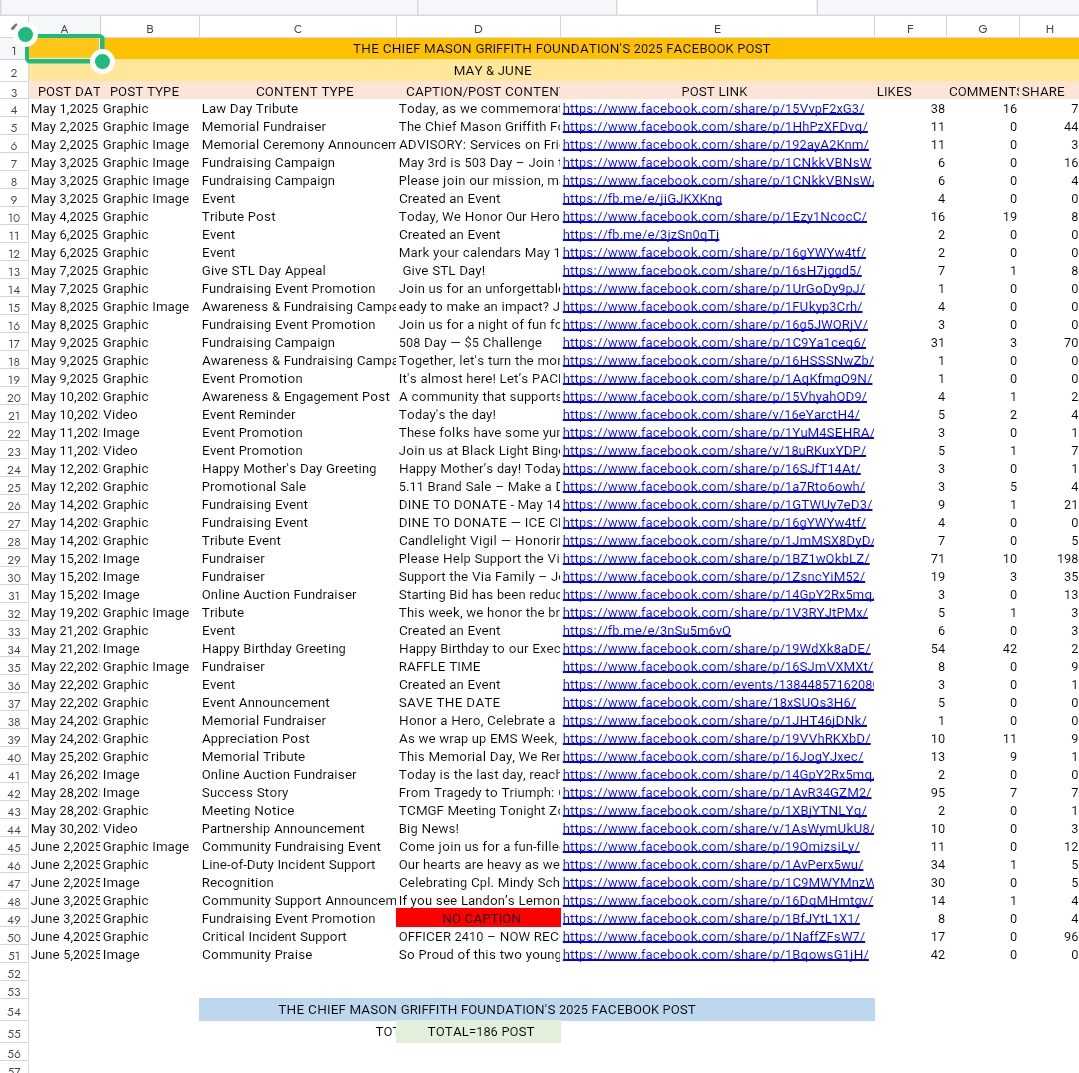Click the POST TYPE header cell
This screenshot has width=1079, height=1073.
pos(149,92)
